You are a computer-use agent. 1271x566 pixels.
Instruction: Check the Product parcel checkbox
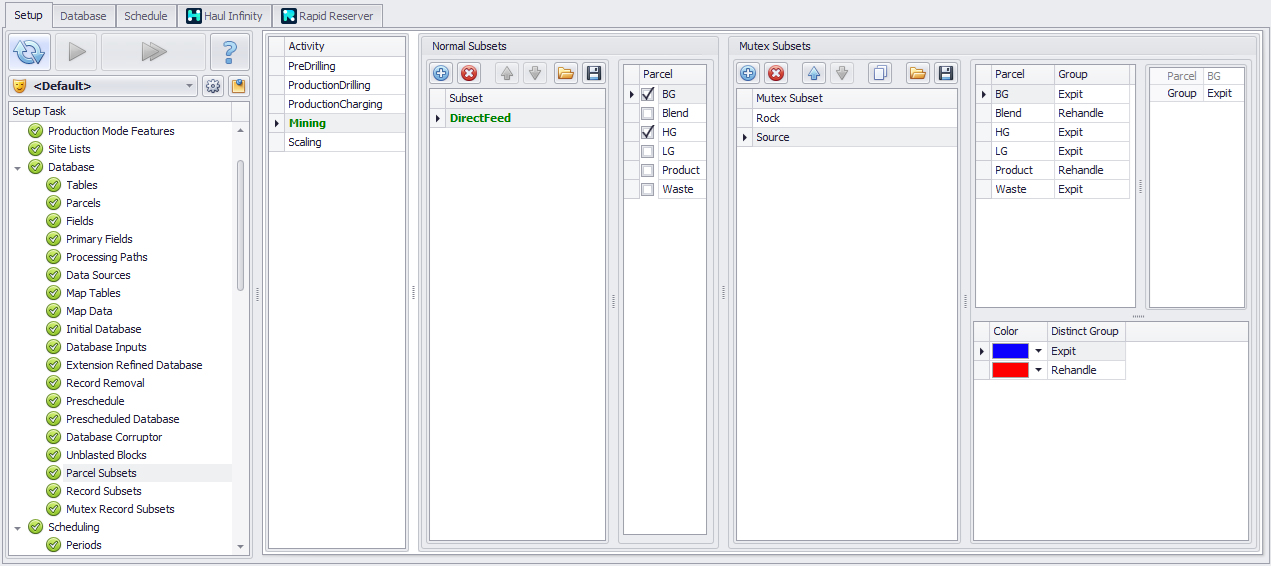pos(648,170)
